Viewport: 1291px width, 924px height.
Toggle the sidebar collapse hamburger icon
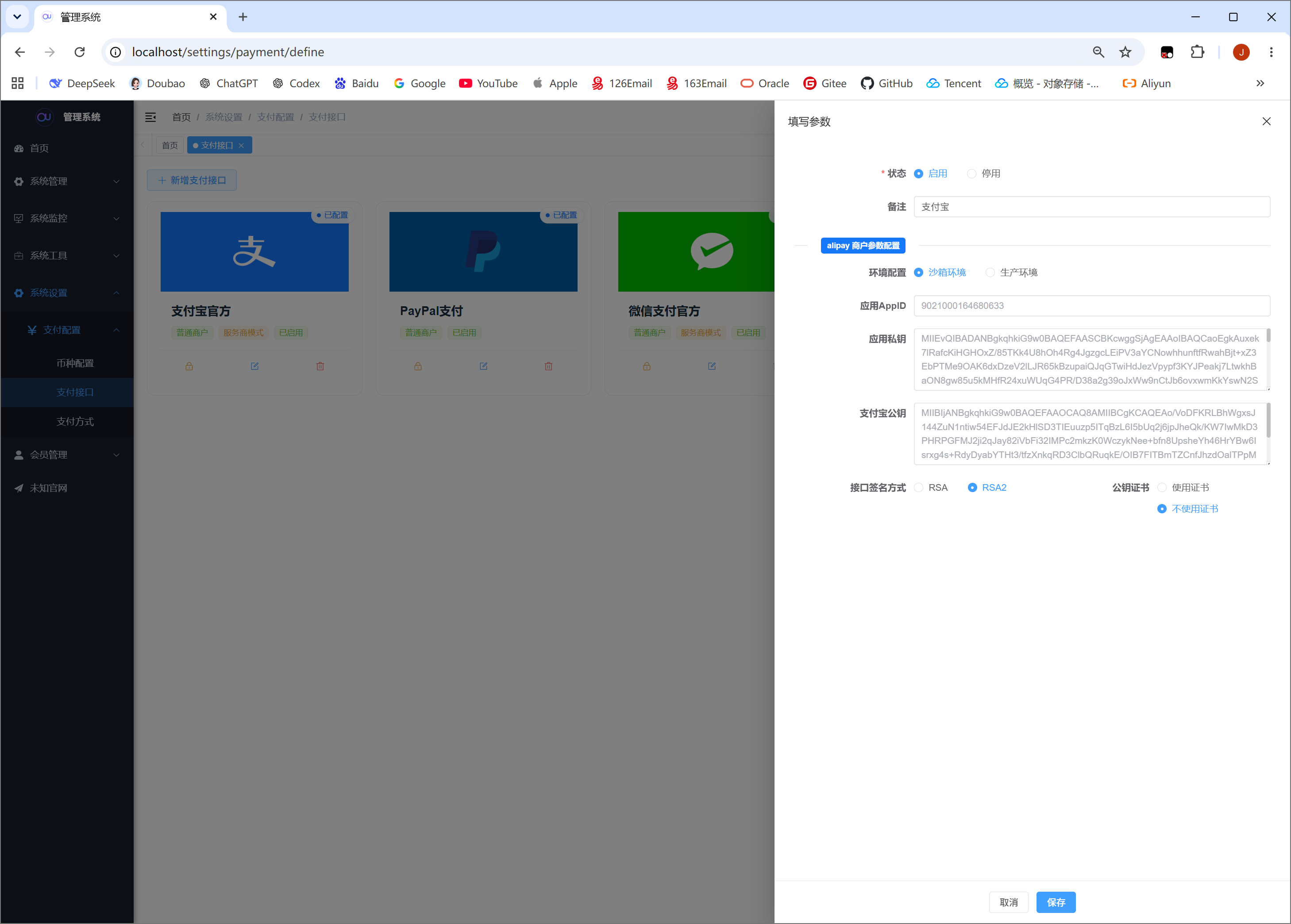(150, 117)
